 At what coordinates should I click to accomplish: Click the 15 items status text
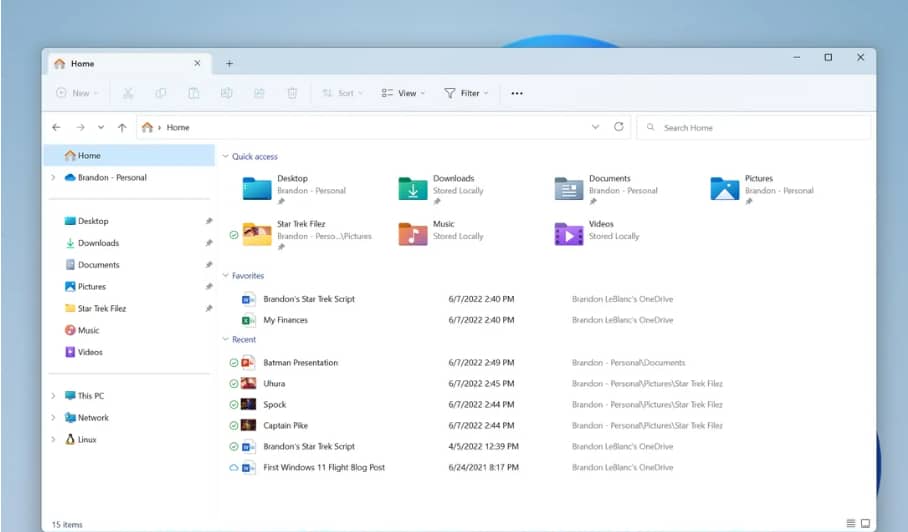pyautogui.click(x=67, y=524)
